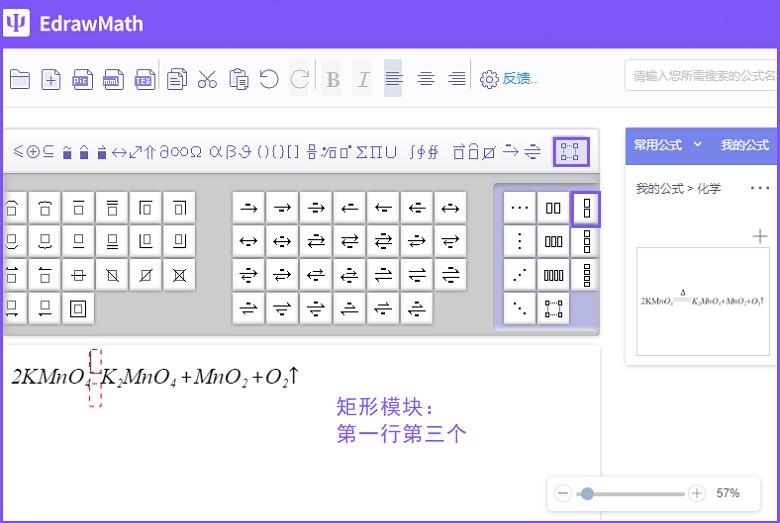
Task: Open the folder icon in toolbar
Action: coord(20,79)
